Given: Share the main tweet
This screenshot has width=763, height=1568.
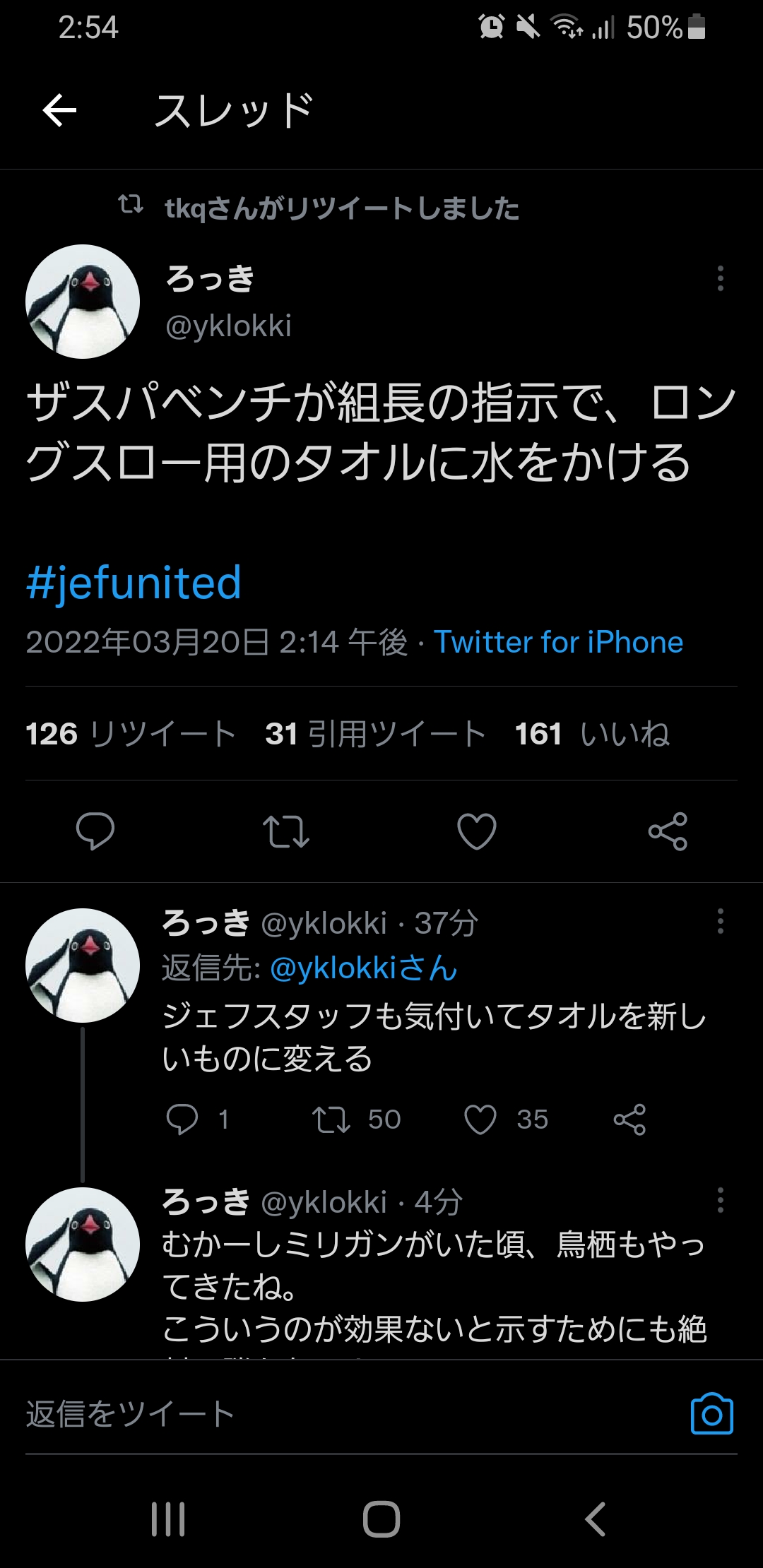Looking at the screenshot, I should pos(668,831).
